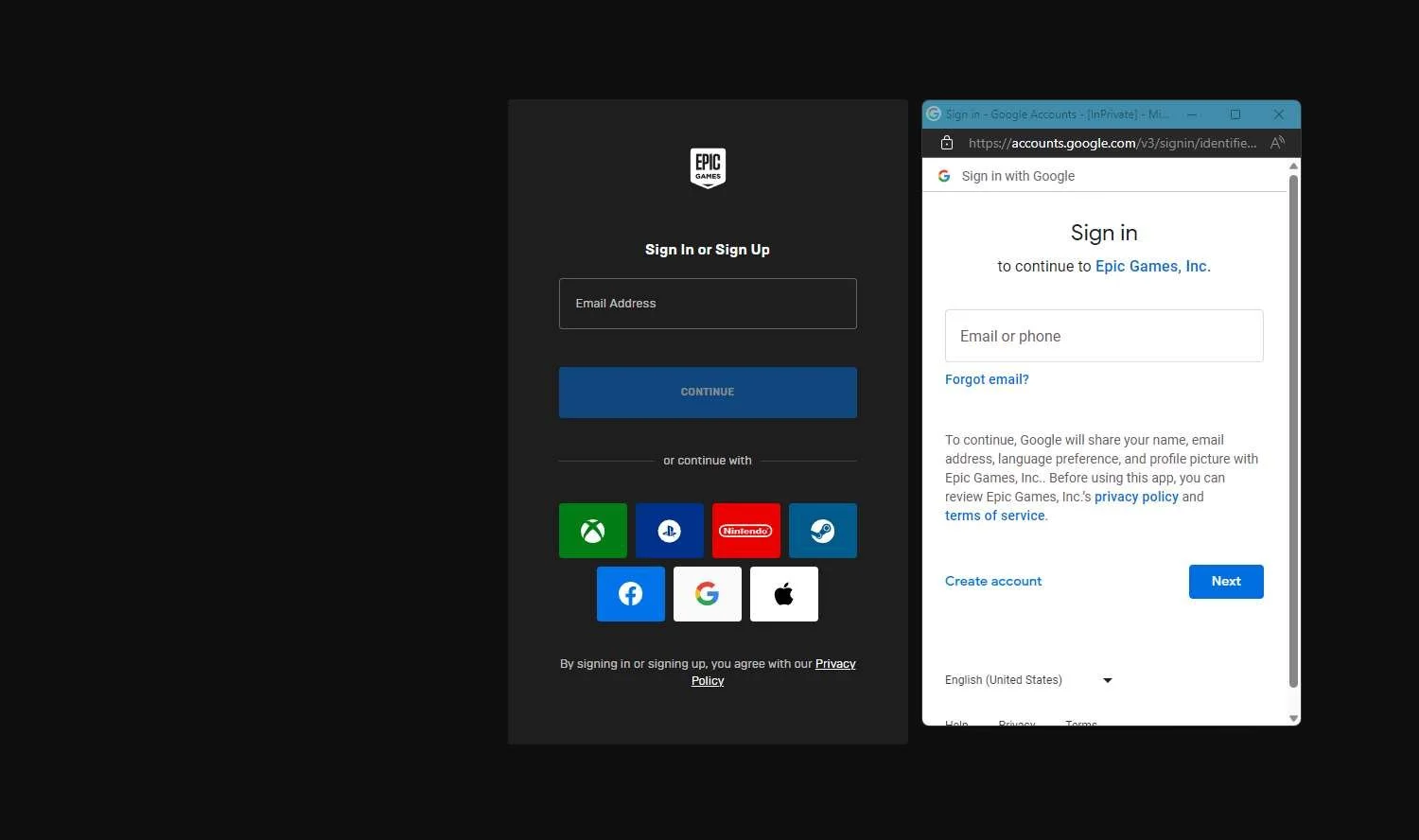Sign in with Xbox icon
Screen dimensions: 1419x840
click(x=593, y=531)
